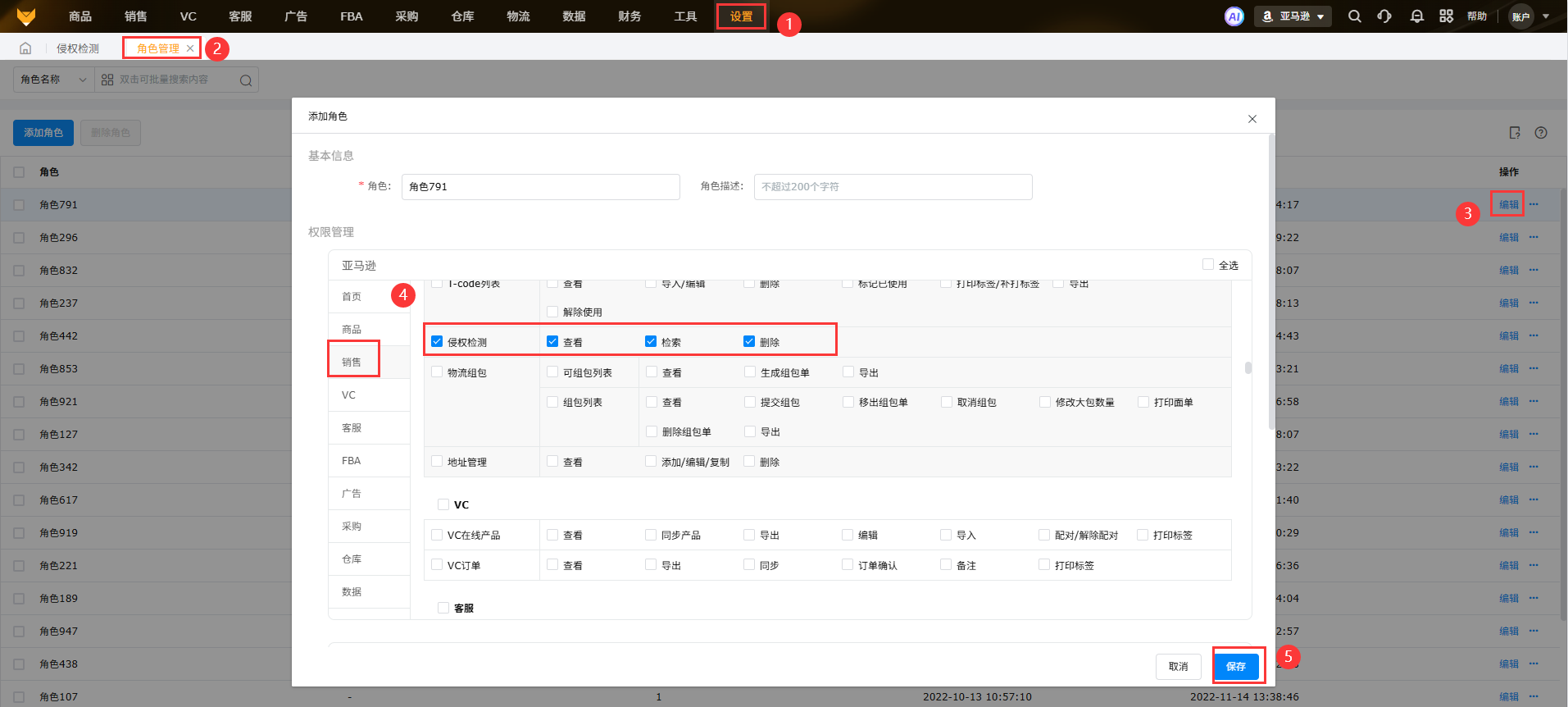Click the help question mark icon
This screenshot has height=707, width=1568.
coord(1541,133)
